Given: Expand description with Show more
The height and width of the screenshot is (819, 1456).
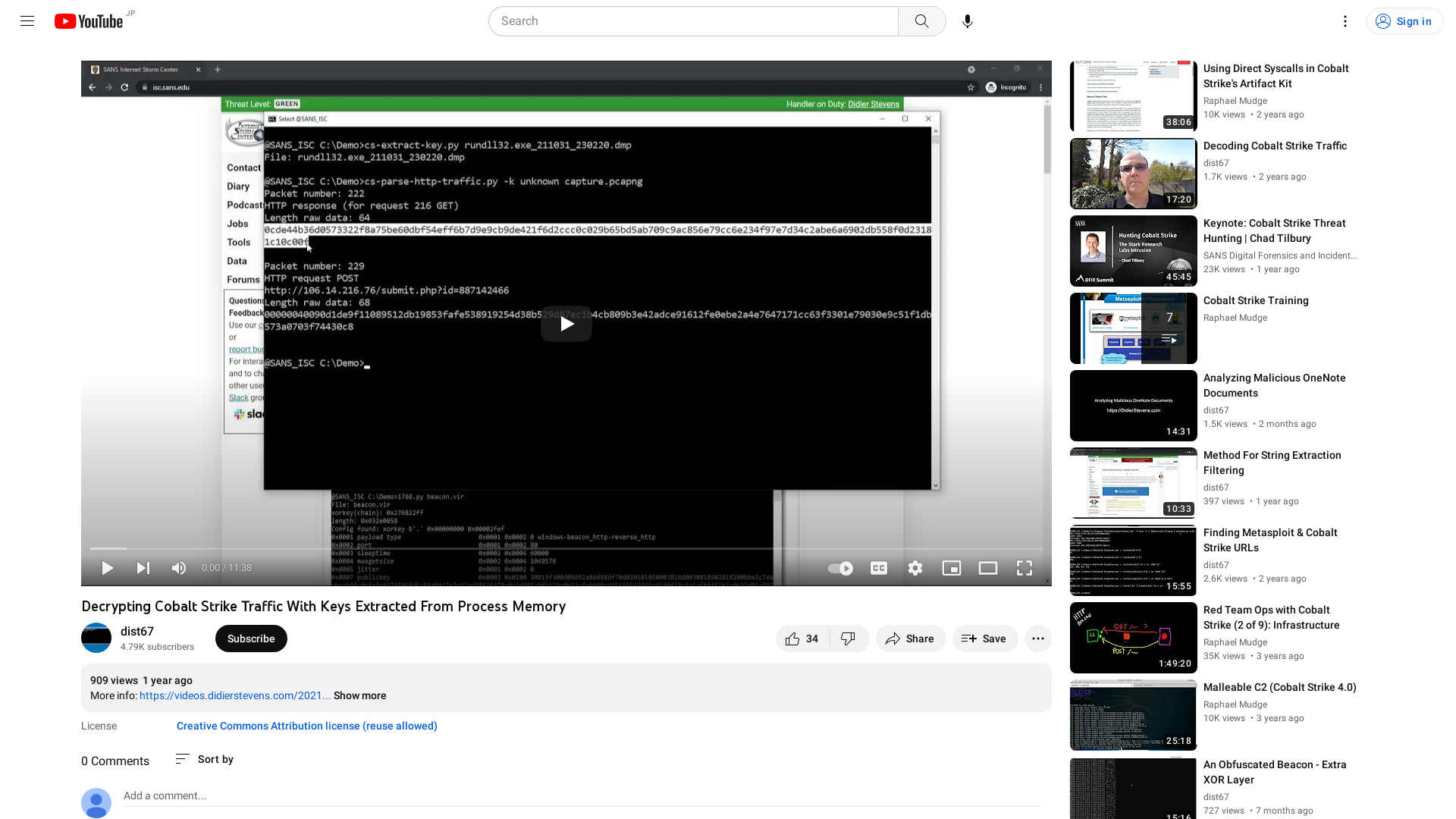Looking at the screenshot, I should pyautogui.click(x=359, y=695).
